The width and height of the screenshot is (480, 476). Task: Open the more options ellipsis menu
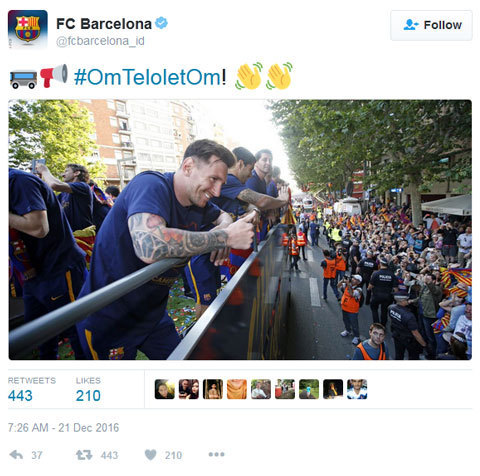[x=216, y=454]
